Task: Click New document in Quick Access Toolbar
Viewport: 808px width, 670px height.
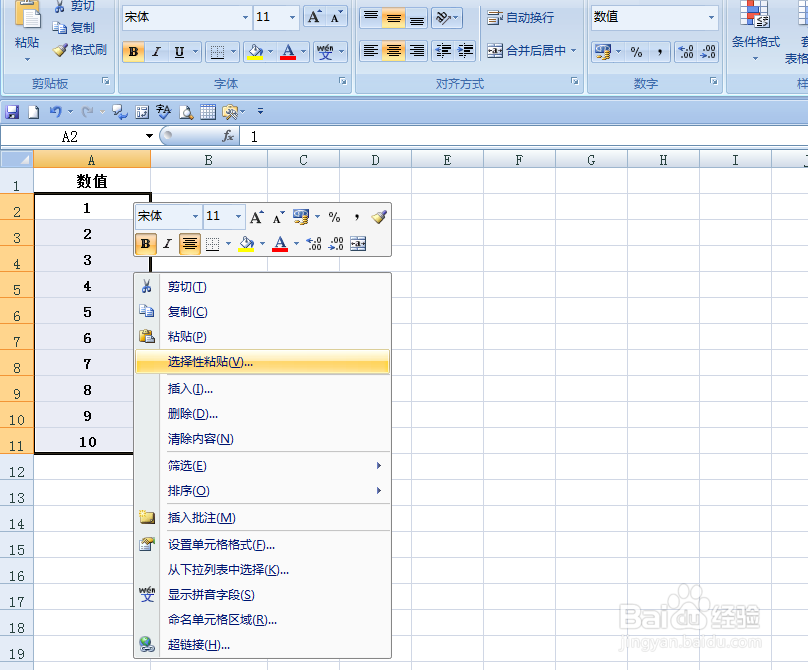Action: pos(33,112)
